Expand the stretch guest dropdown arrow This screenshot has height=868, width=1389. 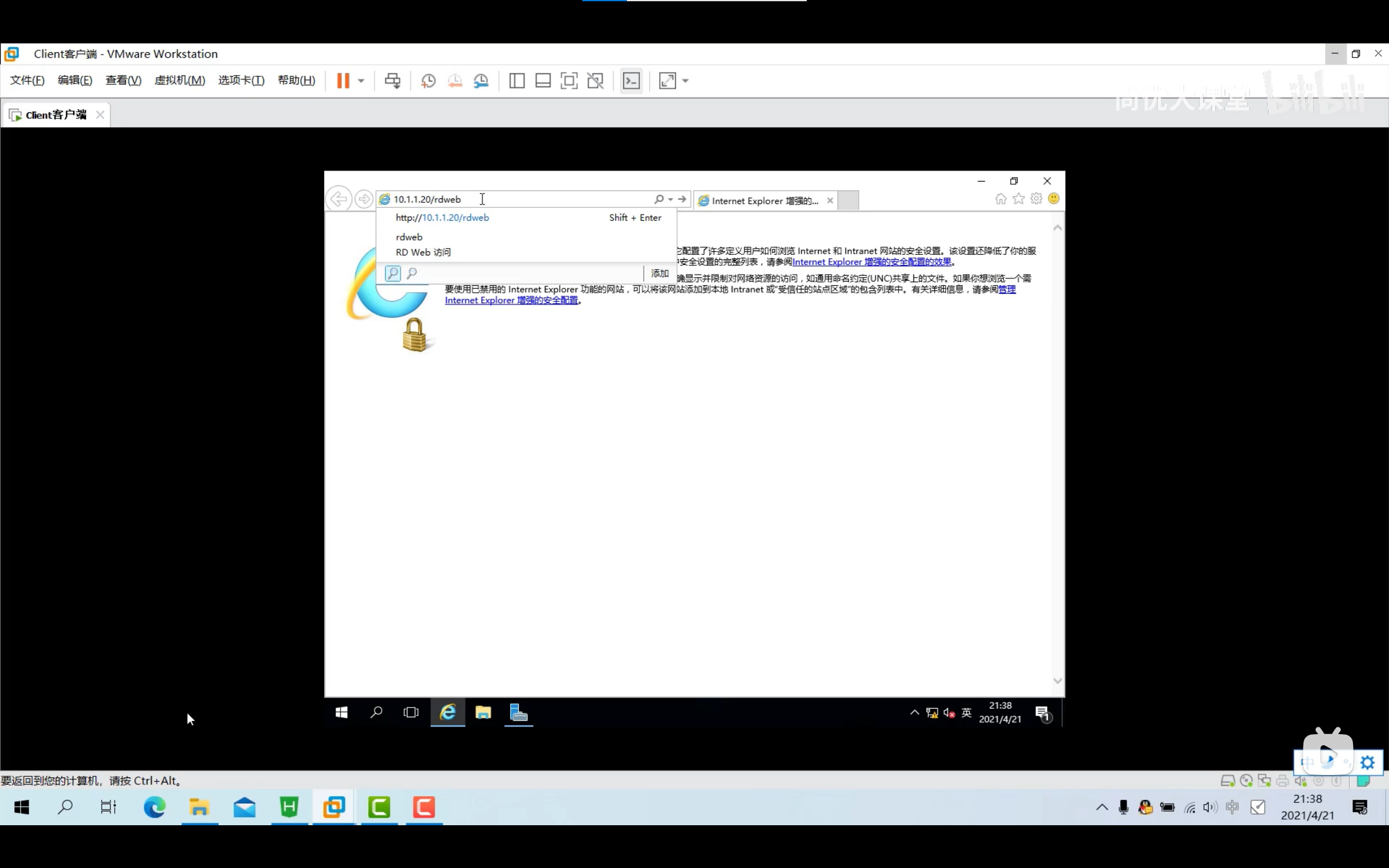click(x=685, y=81)
